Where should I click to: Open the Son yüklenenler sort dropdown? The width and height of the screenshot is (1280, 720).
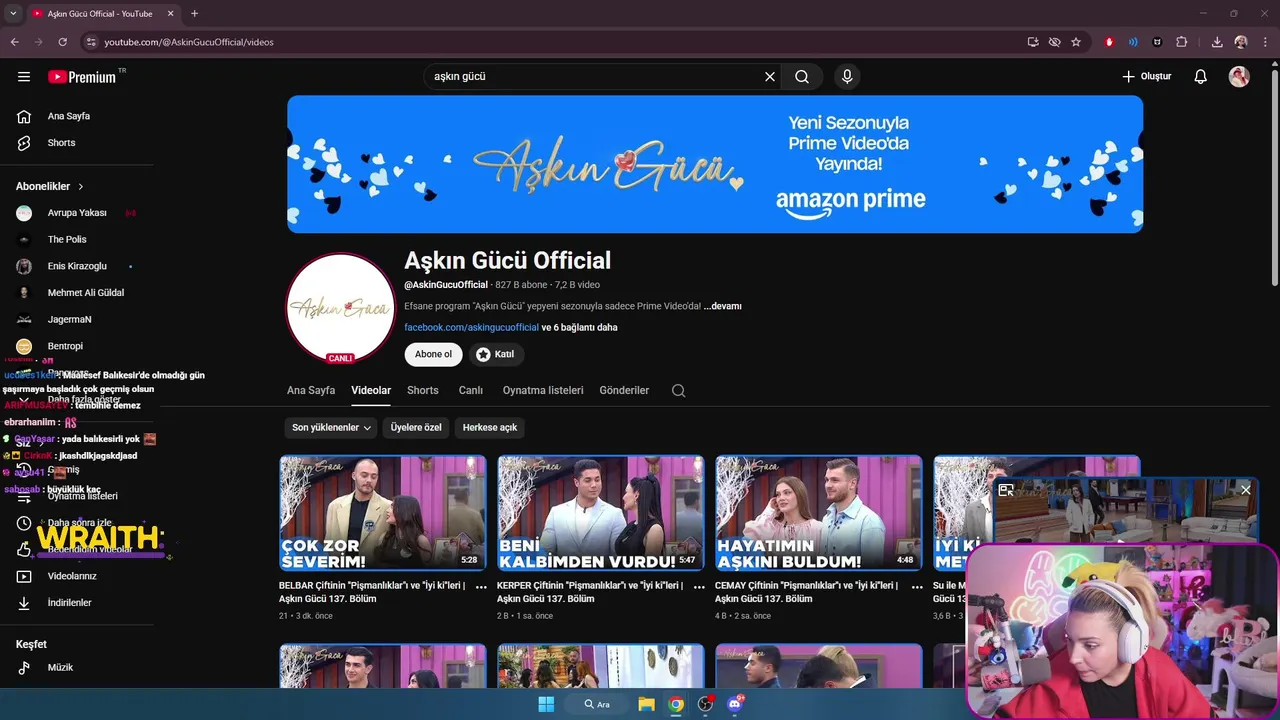tap(332, 428)
